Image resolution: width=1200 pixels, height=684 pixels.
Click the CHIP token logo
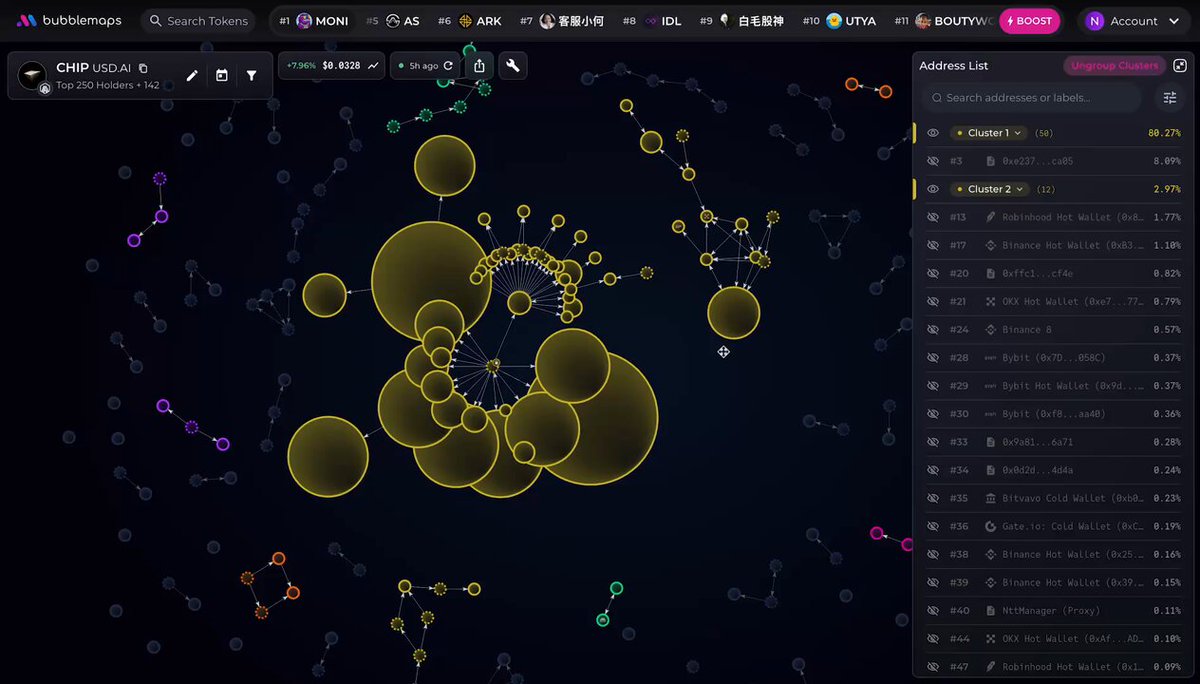32,75
